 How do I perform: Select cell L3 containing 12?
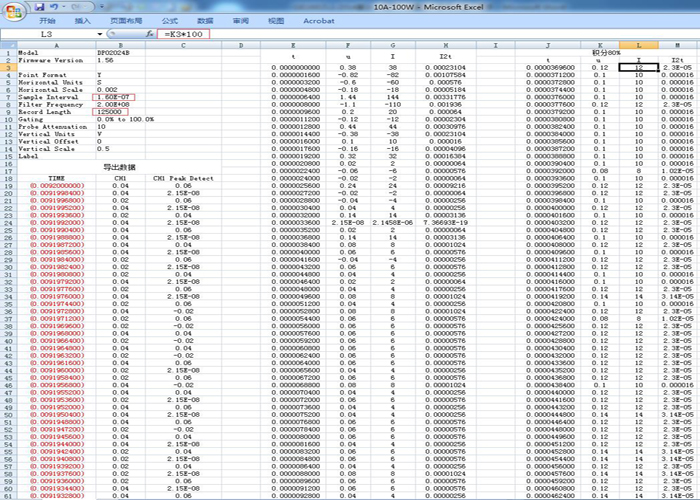click(639, 67)
